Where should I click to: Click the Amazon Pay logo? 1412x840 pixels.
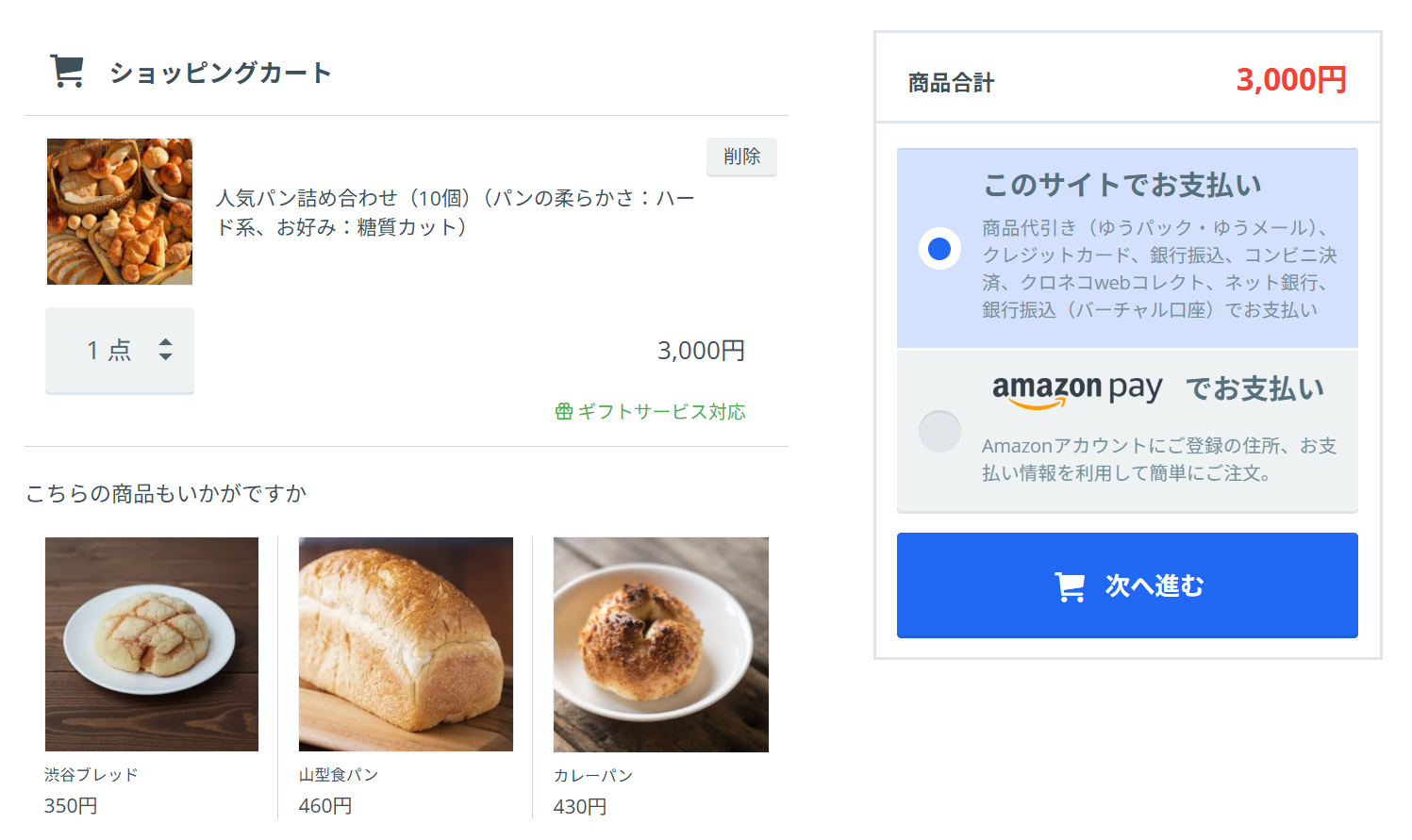click(x=1076, y=388)
